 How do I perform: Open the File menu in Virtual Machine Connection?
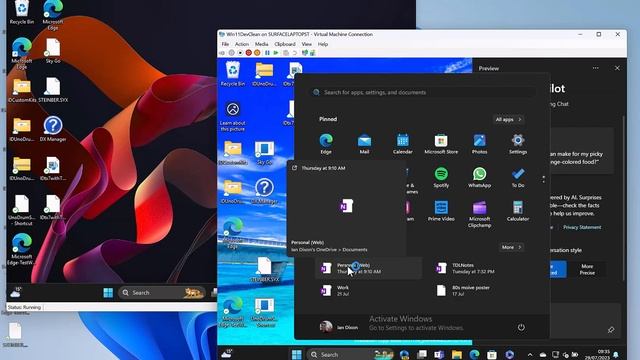click(225, 44)
